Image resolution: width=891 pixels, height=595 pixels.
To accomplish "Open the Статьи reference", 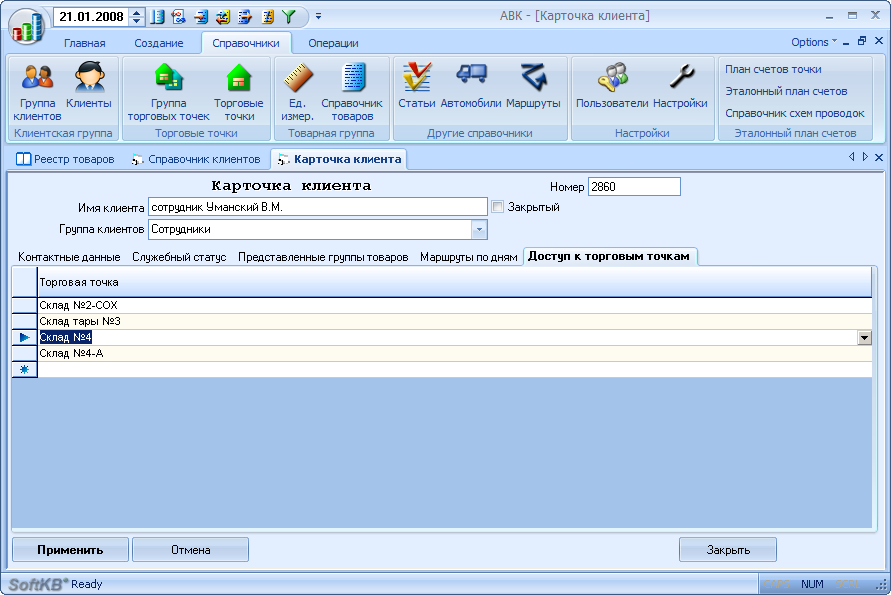I will 417,85.
